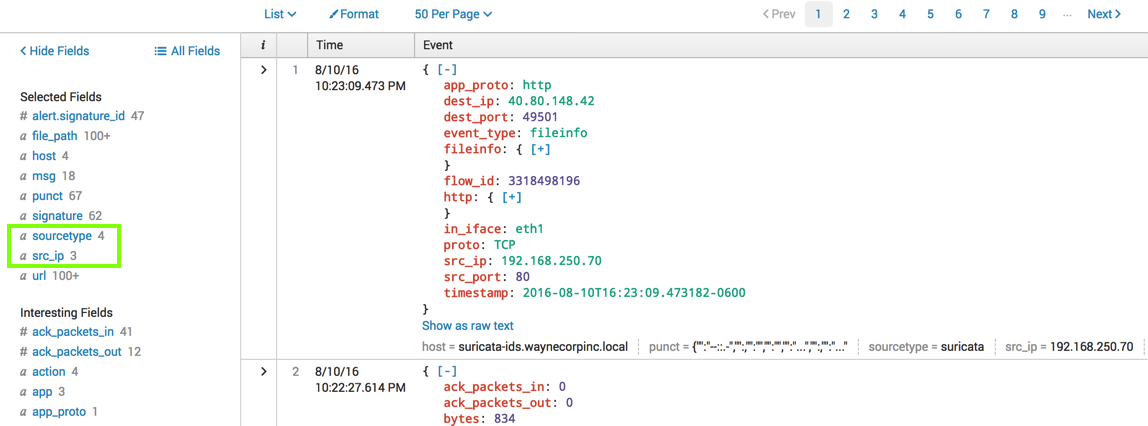Click the Time column header
This screenshot has width=1148, height=426.
(x=330, y=45)
